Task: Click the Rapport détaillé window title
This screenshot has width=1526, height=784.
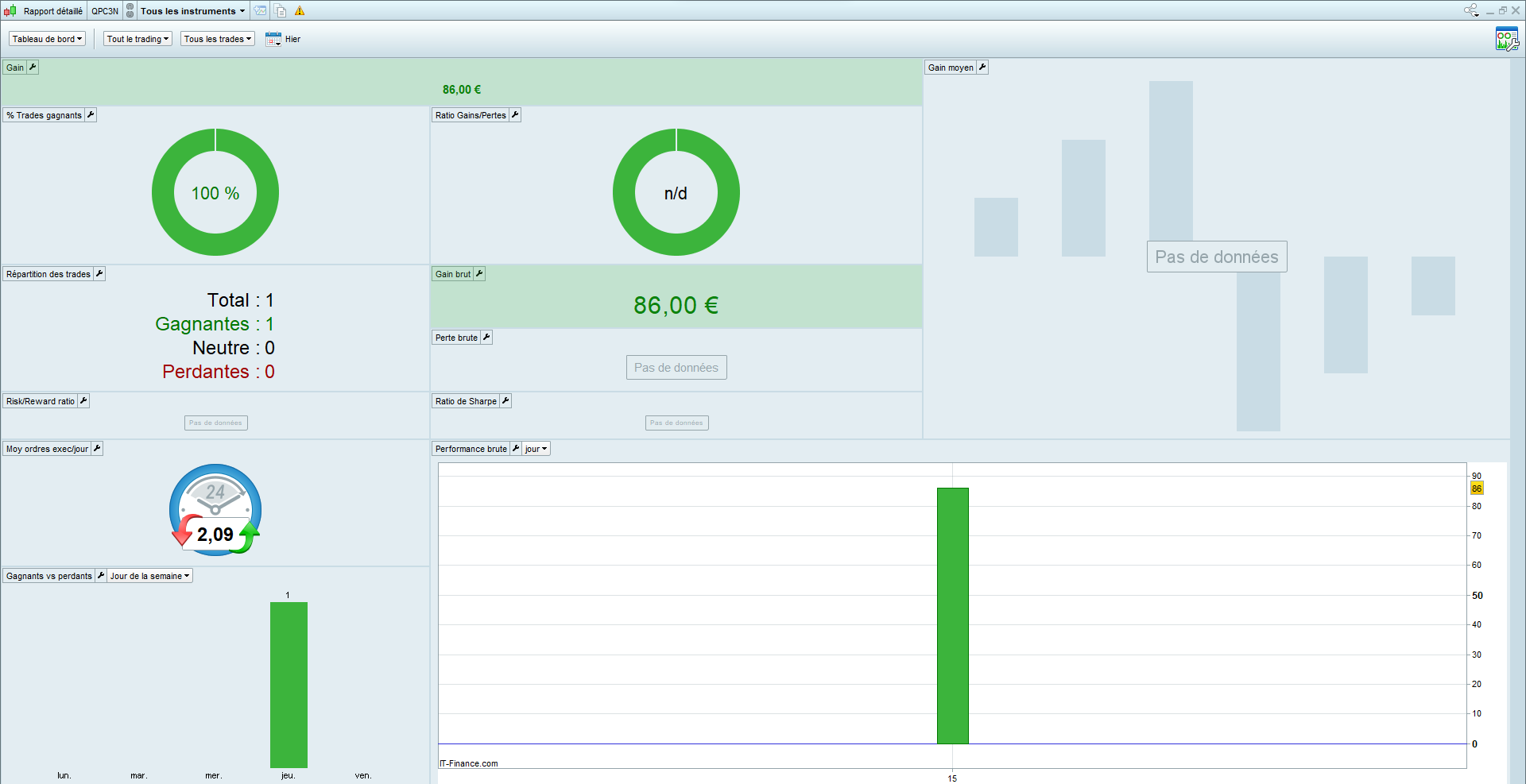Action: (x=53, y=11)
